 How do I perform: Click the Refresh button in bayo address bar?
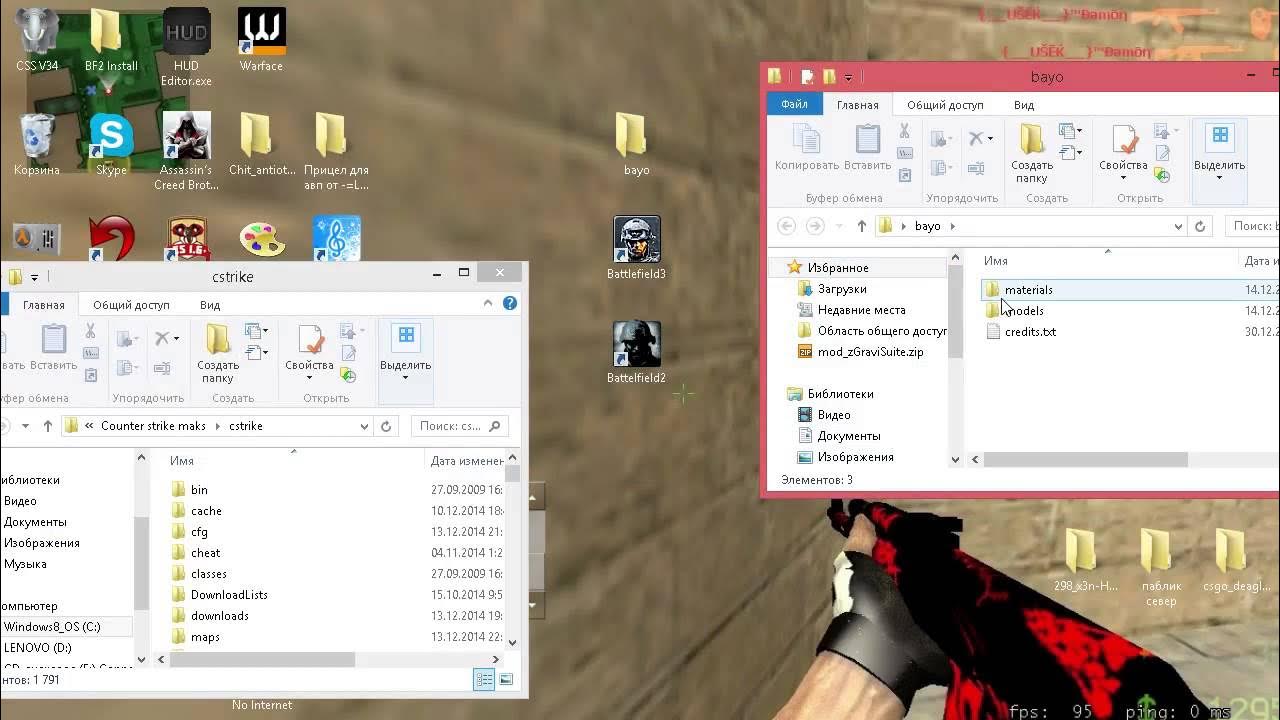[1201, 226]
